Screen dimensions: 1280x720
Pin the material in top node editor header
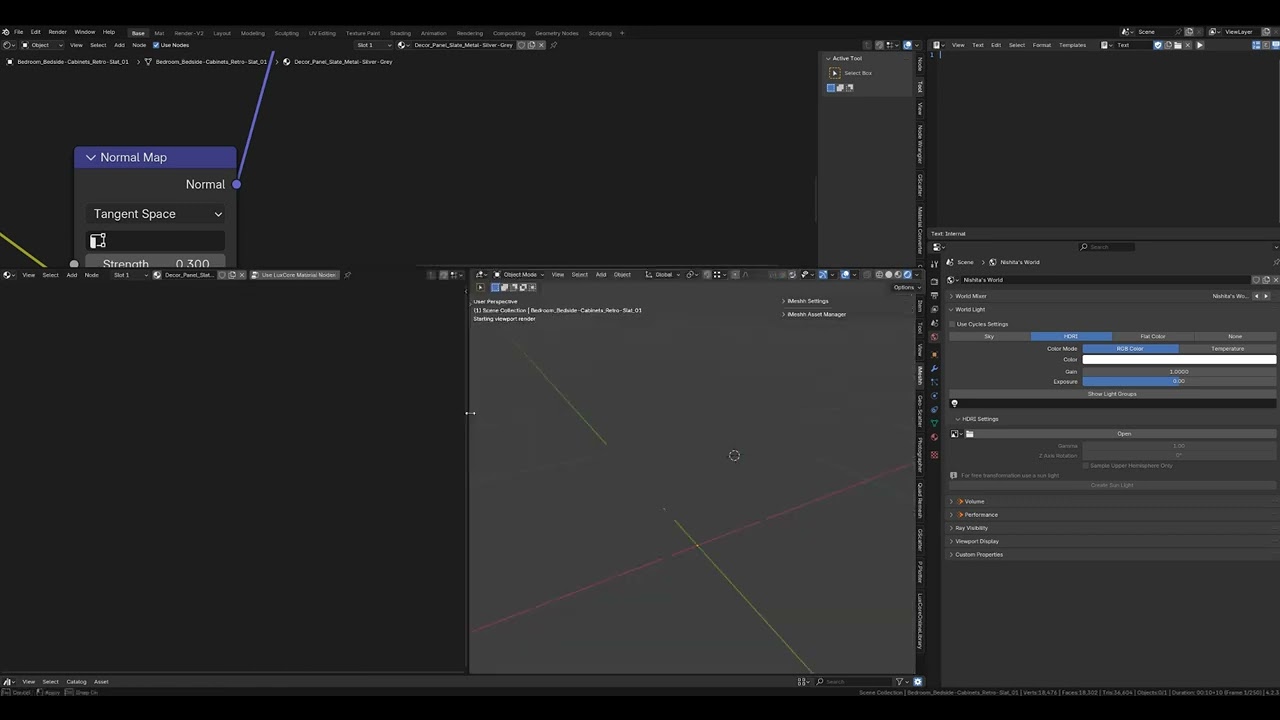pos(554,45)
